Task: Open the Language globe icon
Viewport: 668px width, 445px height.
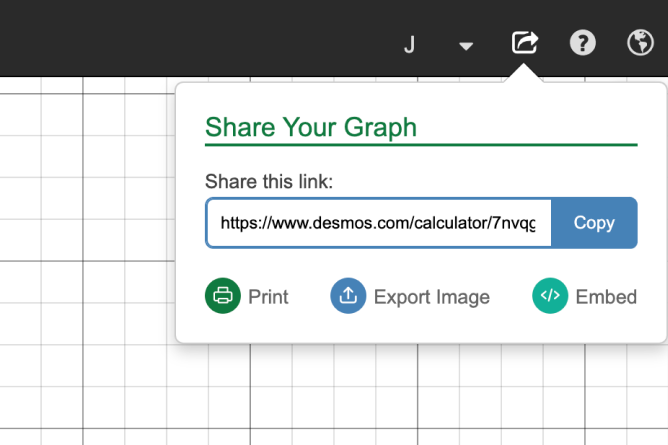Action: click(x=639, y=43)
